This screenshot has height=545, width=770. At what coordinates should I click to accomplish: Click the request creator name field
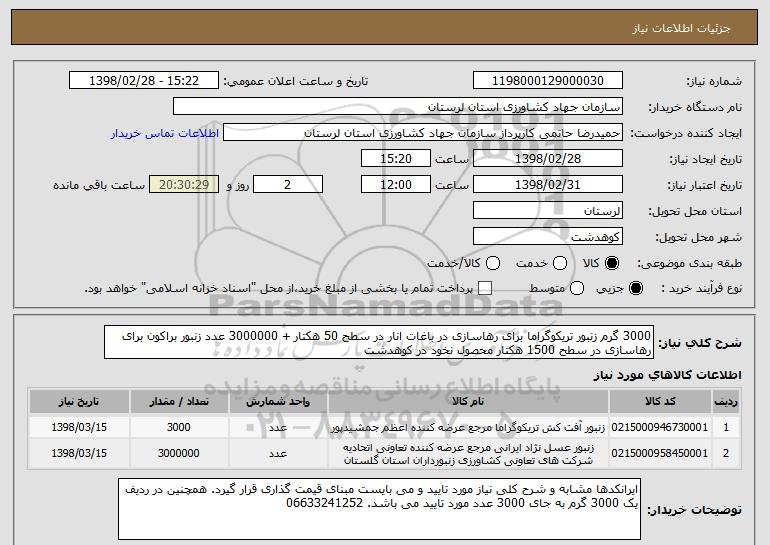click(x=423, y=133)
